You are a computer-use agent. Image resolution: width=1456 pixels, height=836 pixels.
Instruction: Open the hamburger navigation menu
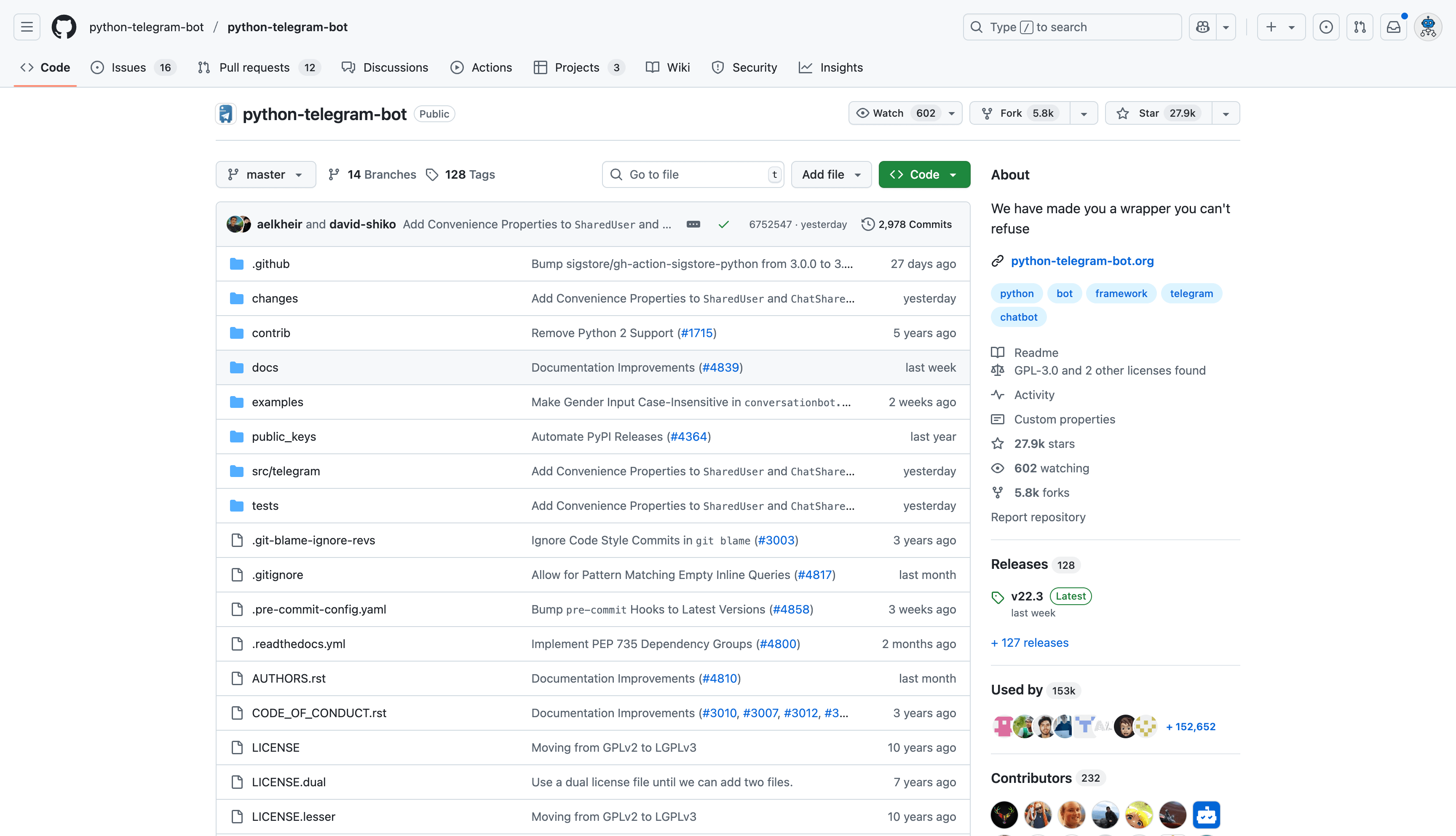(27, 27)
